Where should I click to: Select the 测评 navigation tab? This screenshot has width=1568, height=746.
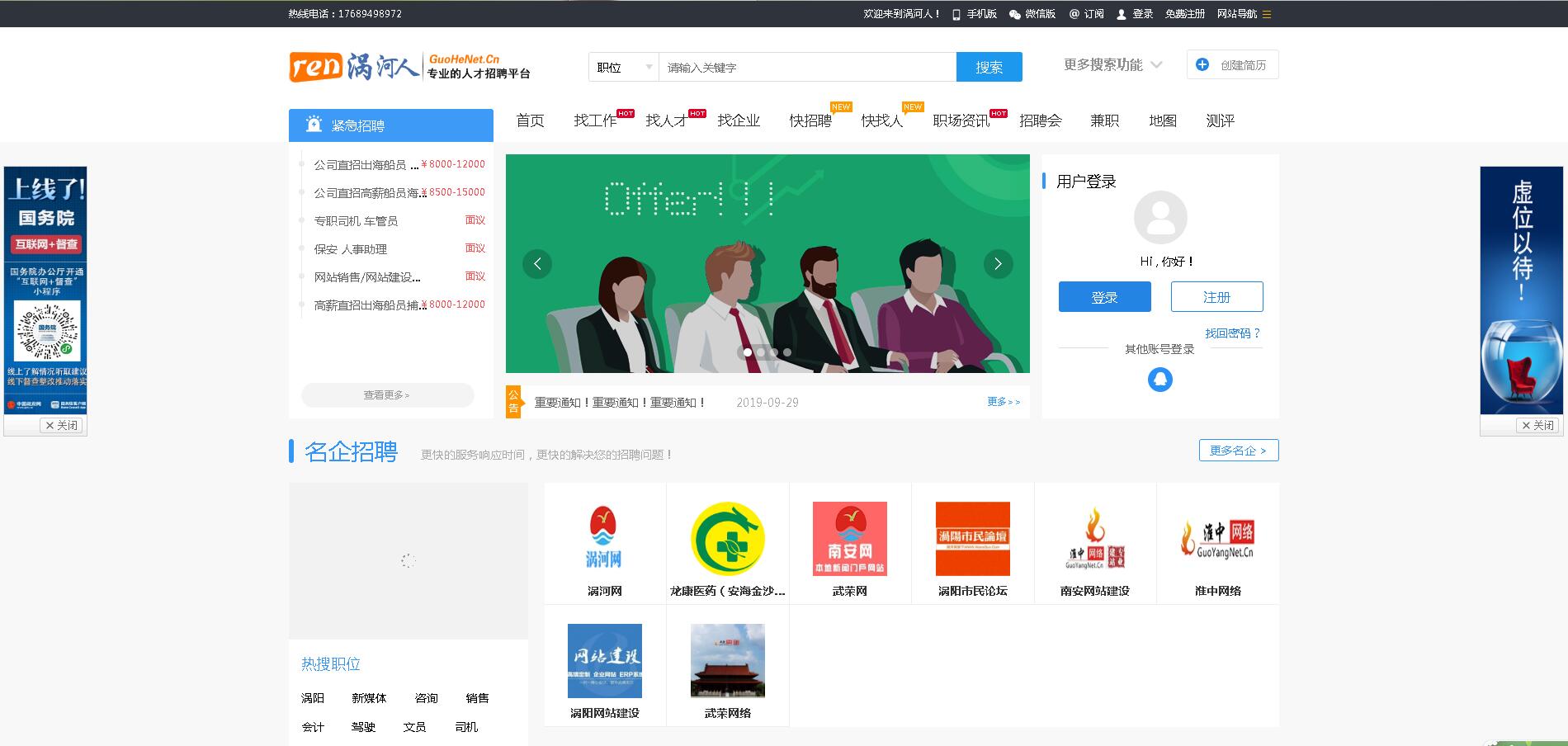[x=1219, y=120]
